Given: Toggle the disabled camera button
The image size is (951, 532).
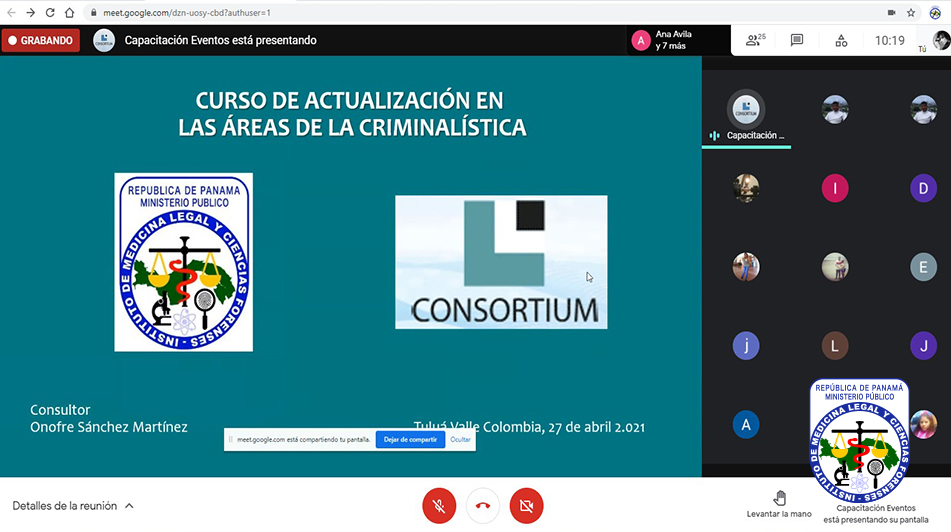Looking at the screenshot, I should pyautogui.click(x=526, y=505).
